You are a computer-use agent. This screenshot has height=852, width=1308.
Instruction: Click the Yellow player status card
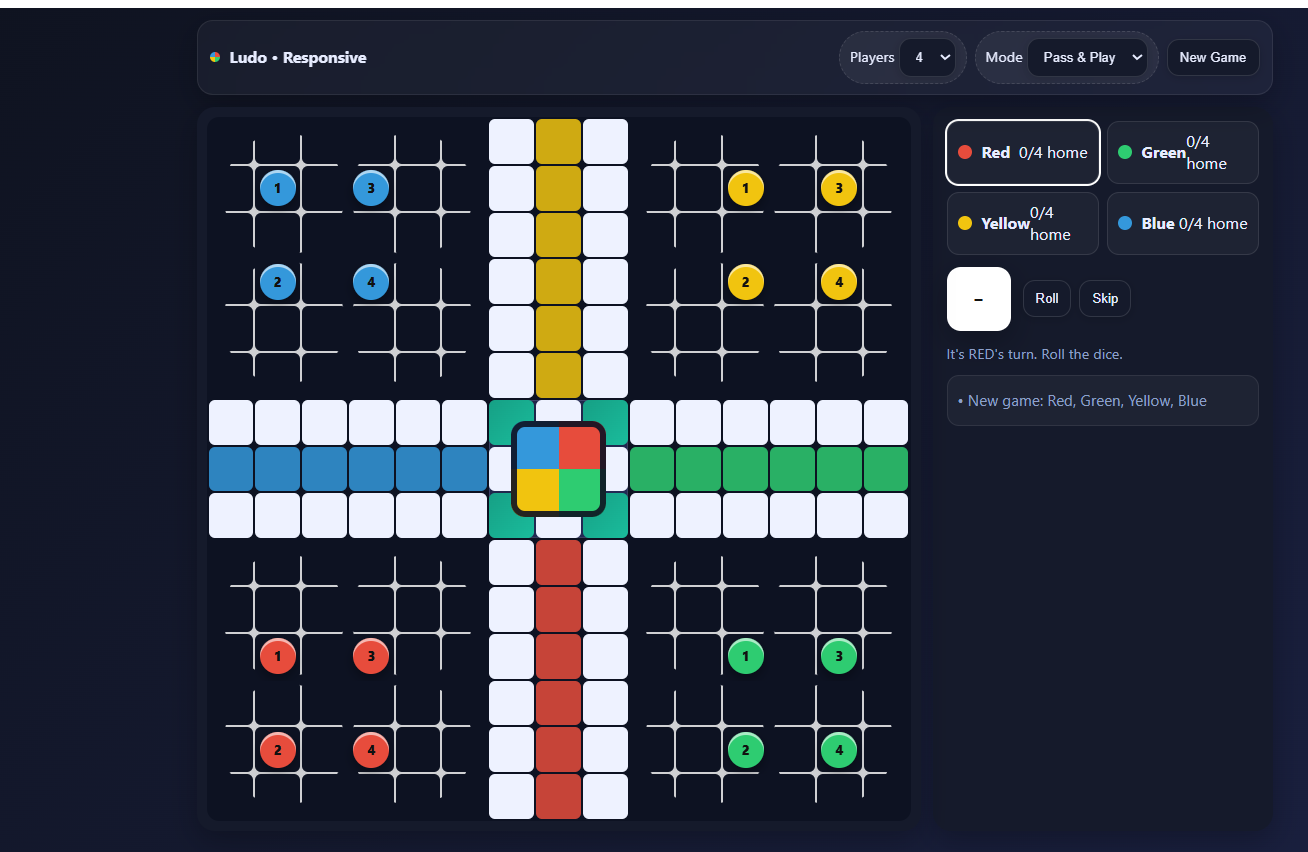(1023, 224)
